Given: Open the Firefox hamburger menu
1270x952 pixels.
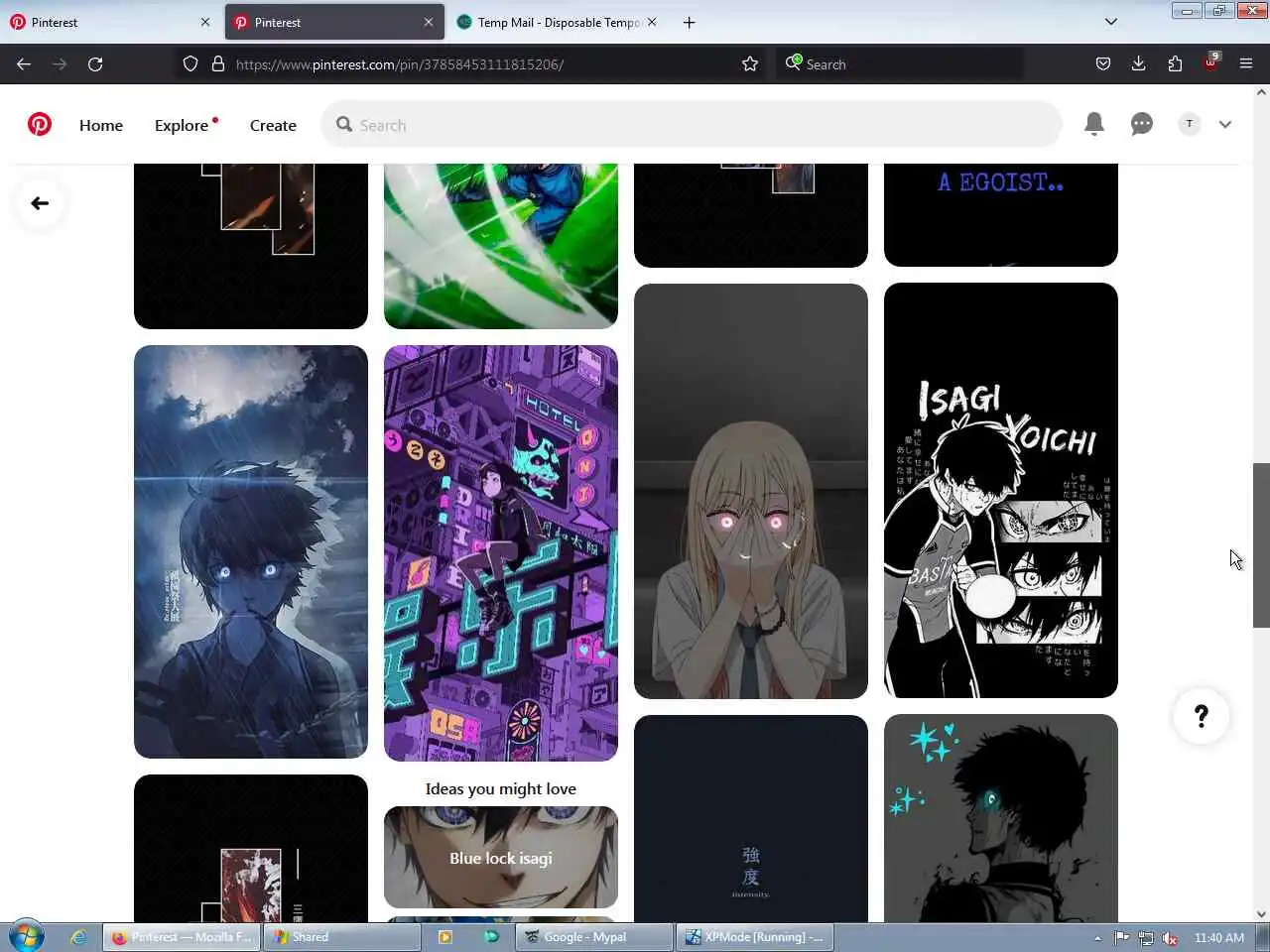Looking at the screenshot, I should click(x=1246, y=63).
